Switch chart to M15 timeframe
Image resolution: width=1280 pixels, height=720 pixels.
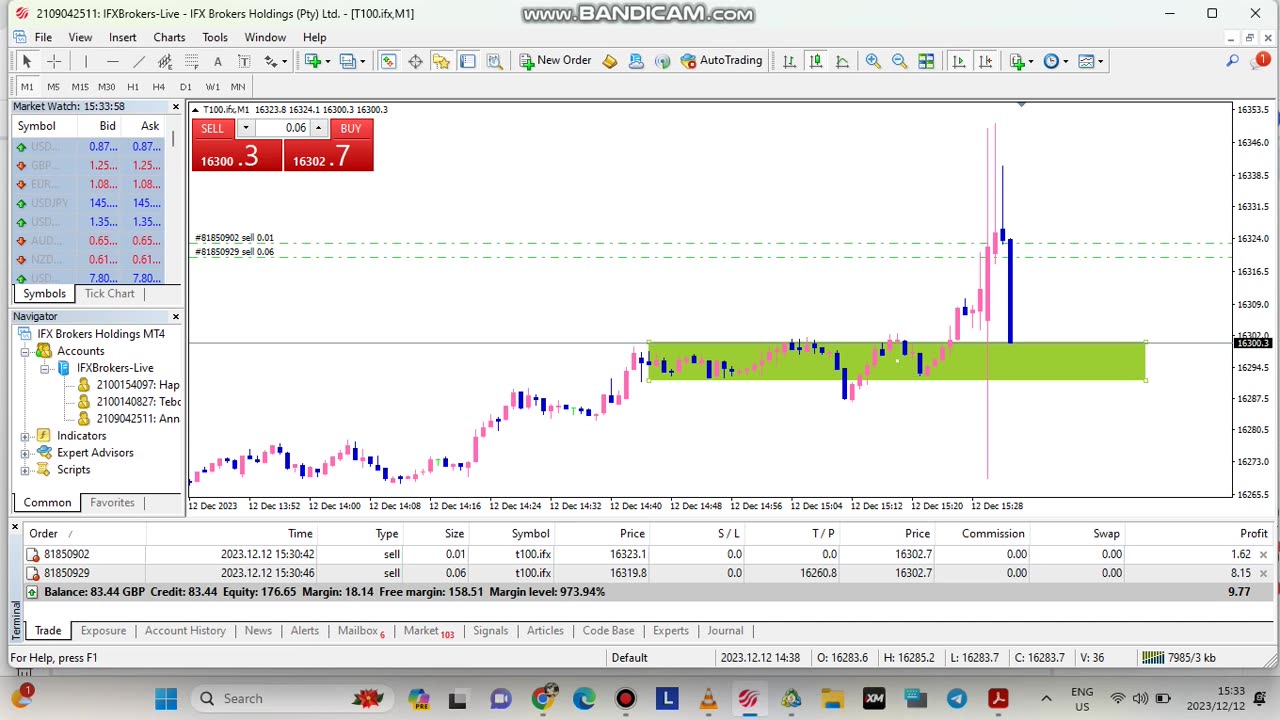click(x=80, y=87)
